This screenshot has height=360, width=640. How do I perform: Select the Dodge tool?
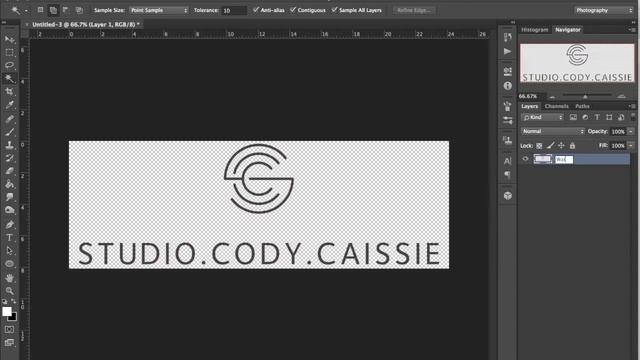point(9,210)
